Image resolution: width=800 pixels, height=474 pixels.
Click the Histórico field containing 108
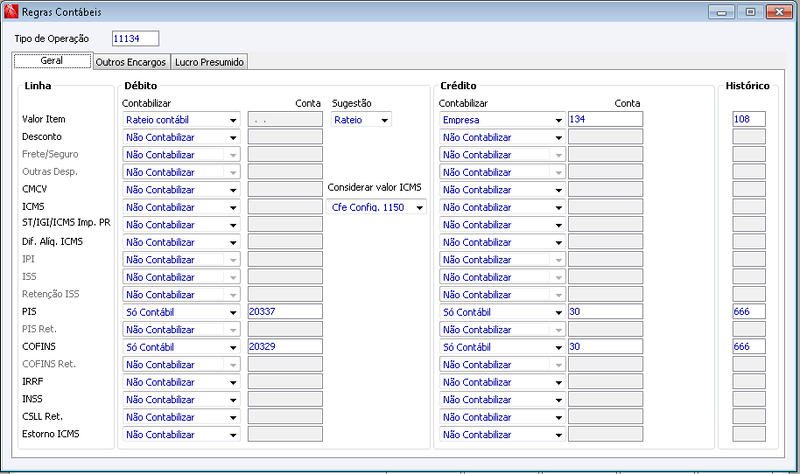[x=749, y=119]
